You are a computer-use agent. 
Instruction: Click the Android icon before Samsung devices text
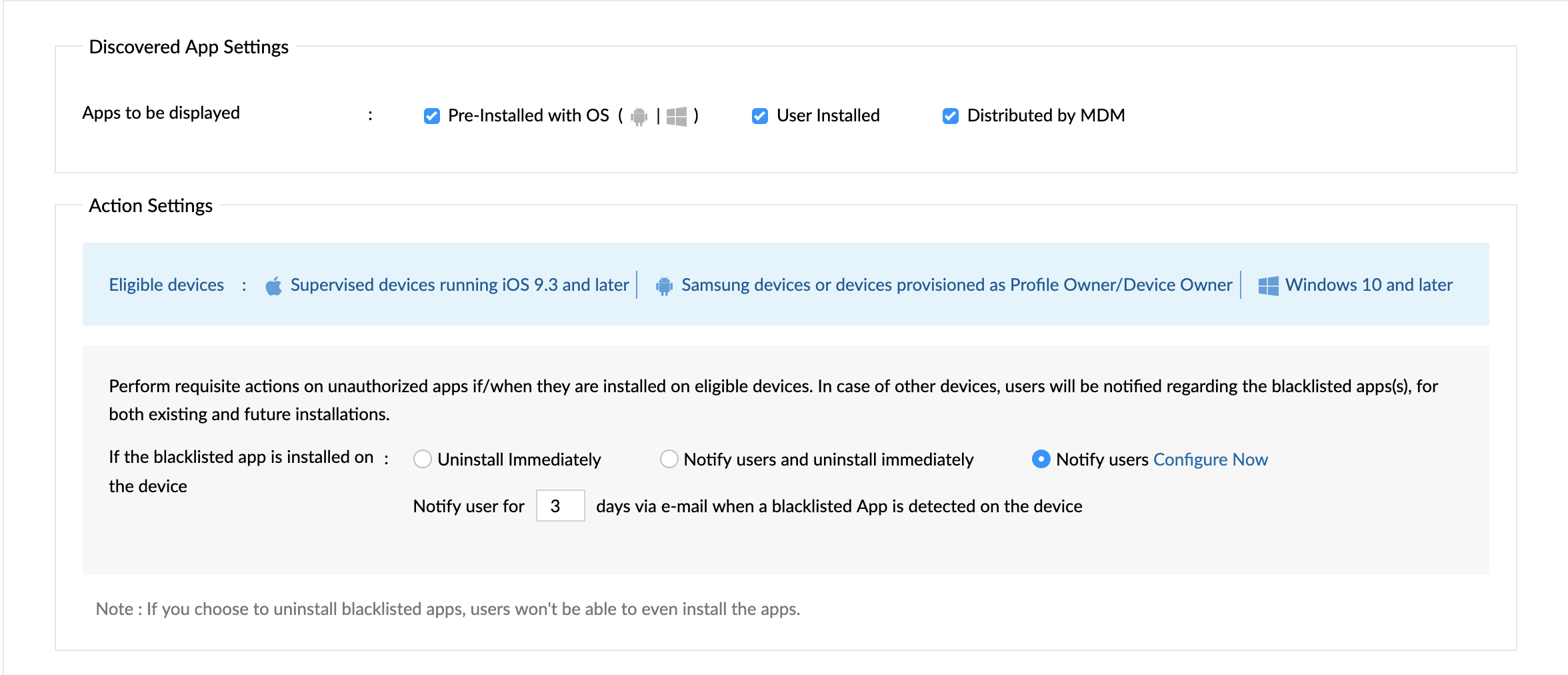point(664,286)
